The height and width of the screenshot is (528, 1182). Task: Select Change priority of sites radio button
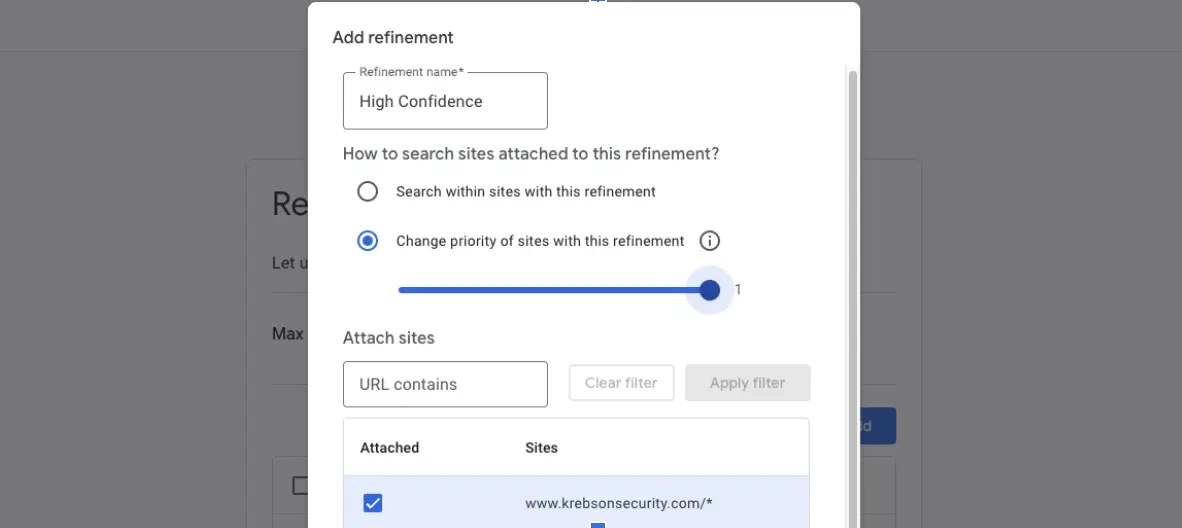[x=367, y=241]
